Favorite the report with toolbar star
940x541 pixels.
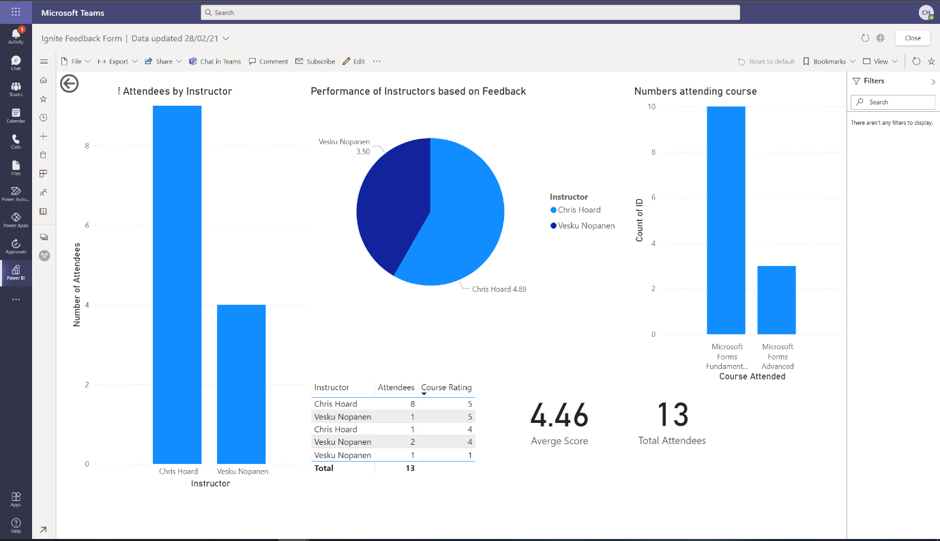931,61
